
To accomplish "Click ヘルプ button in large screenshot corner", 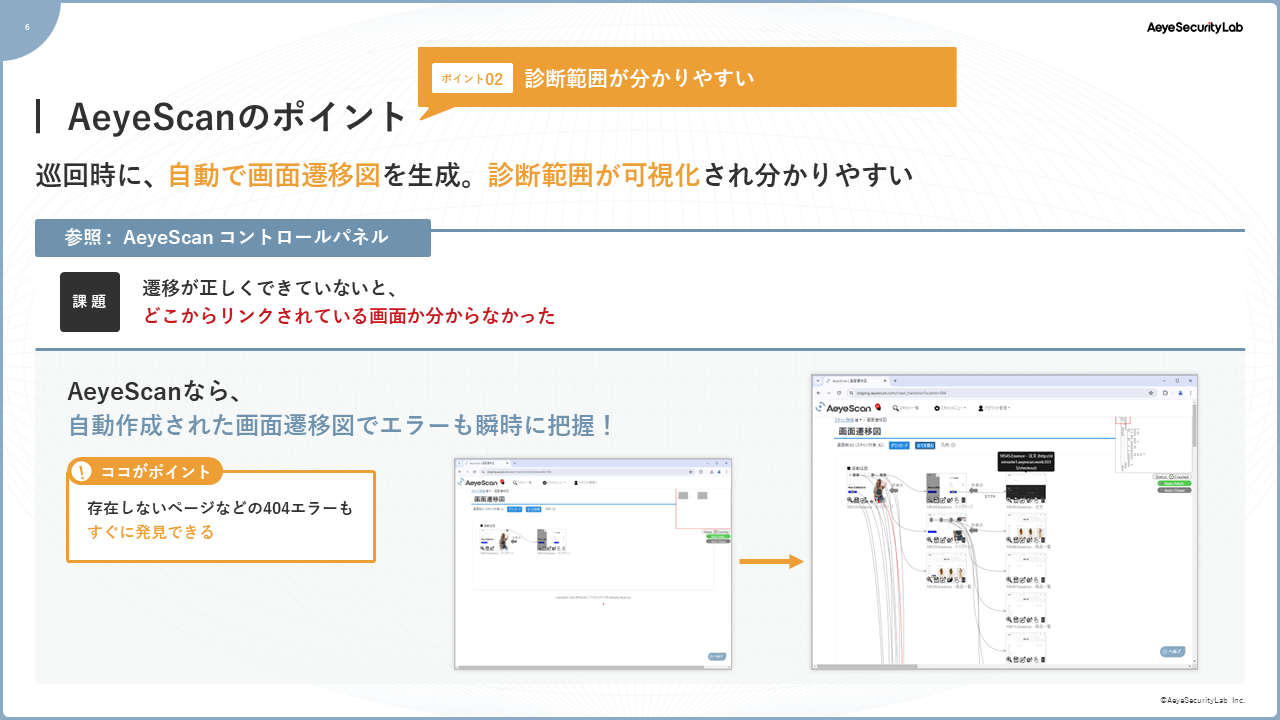I will 1172,652.
